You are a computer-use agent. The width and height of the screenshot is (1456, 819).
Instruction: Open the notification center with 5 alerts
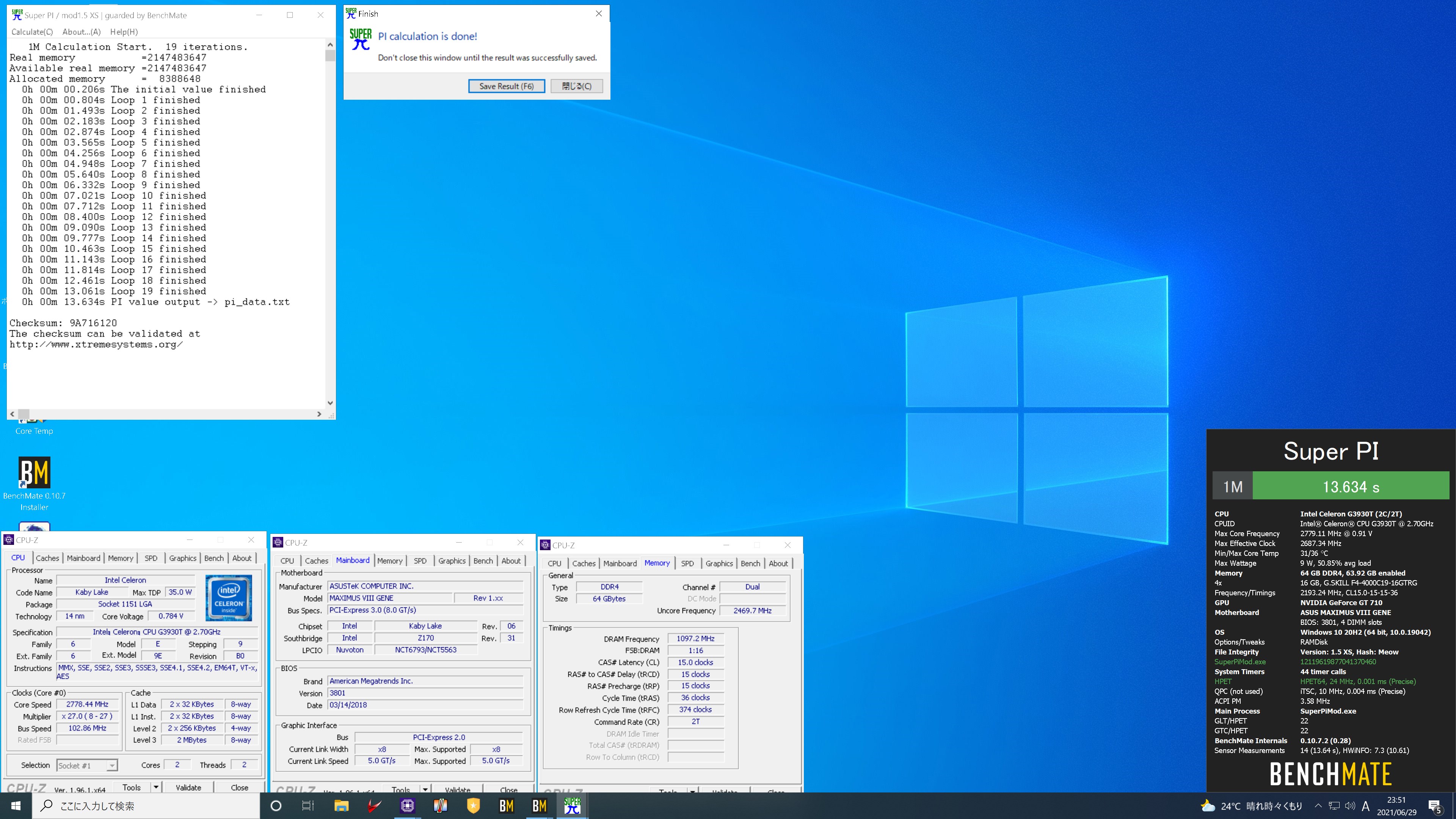(x=1435, y=806)
